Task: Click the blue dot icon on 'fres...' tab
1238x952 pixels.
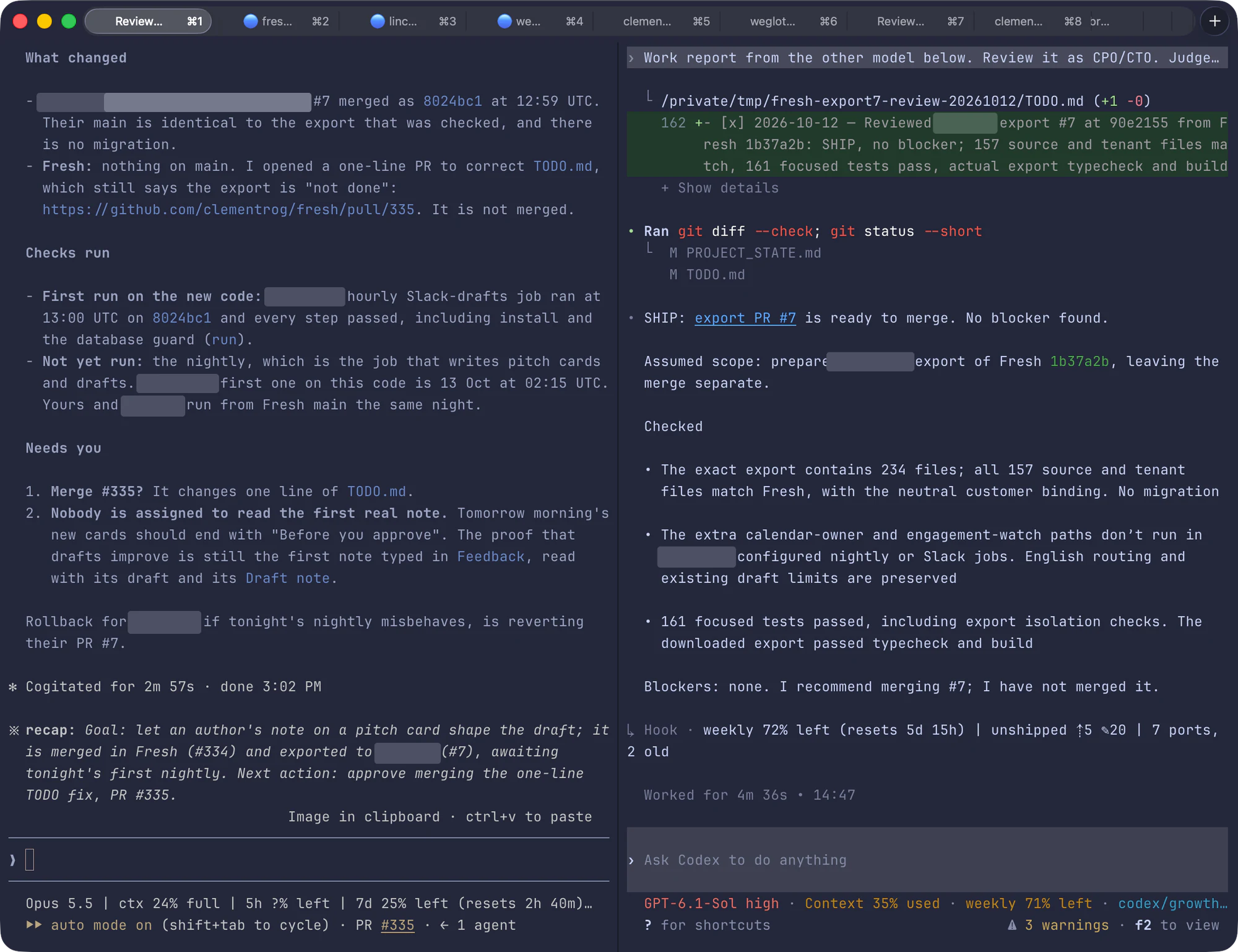Action: click(x=251, y=21)
